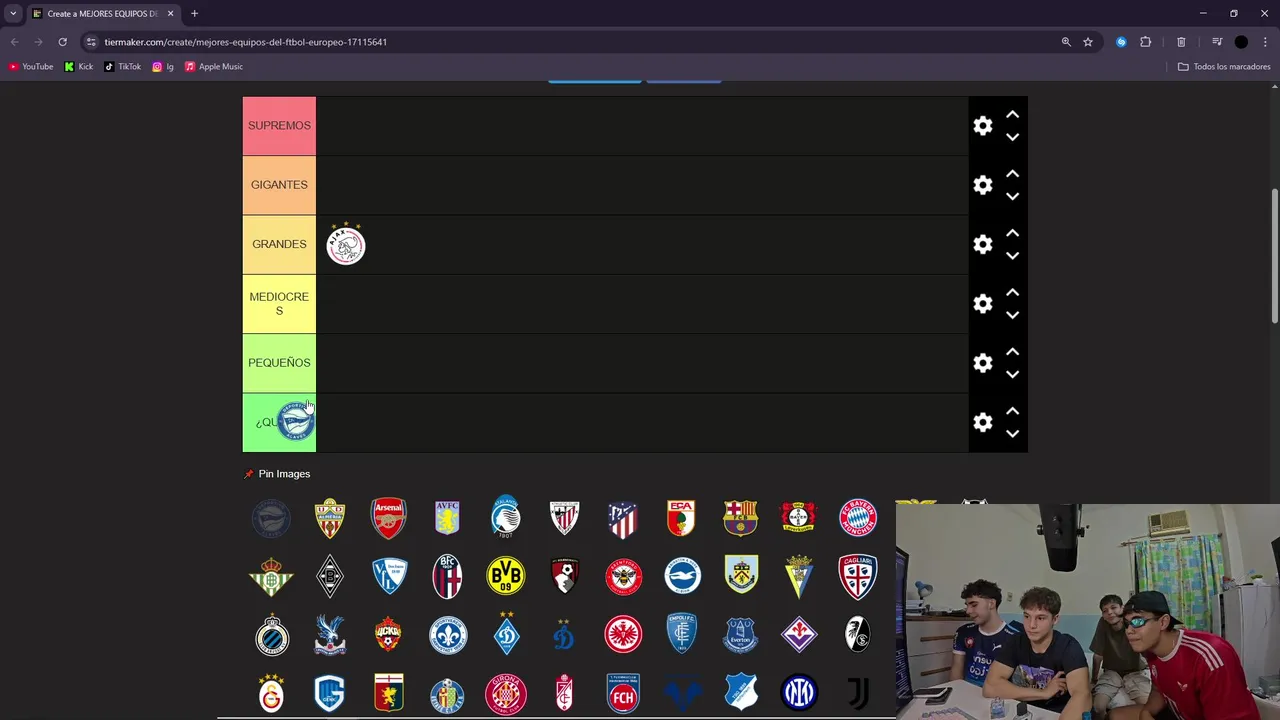
Task: Select the Bologna BFC crest
Action: point(447,577)
